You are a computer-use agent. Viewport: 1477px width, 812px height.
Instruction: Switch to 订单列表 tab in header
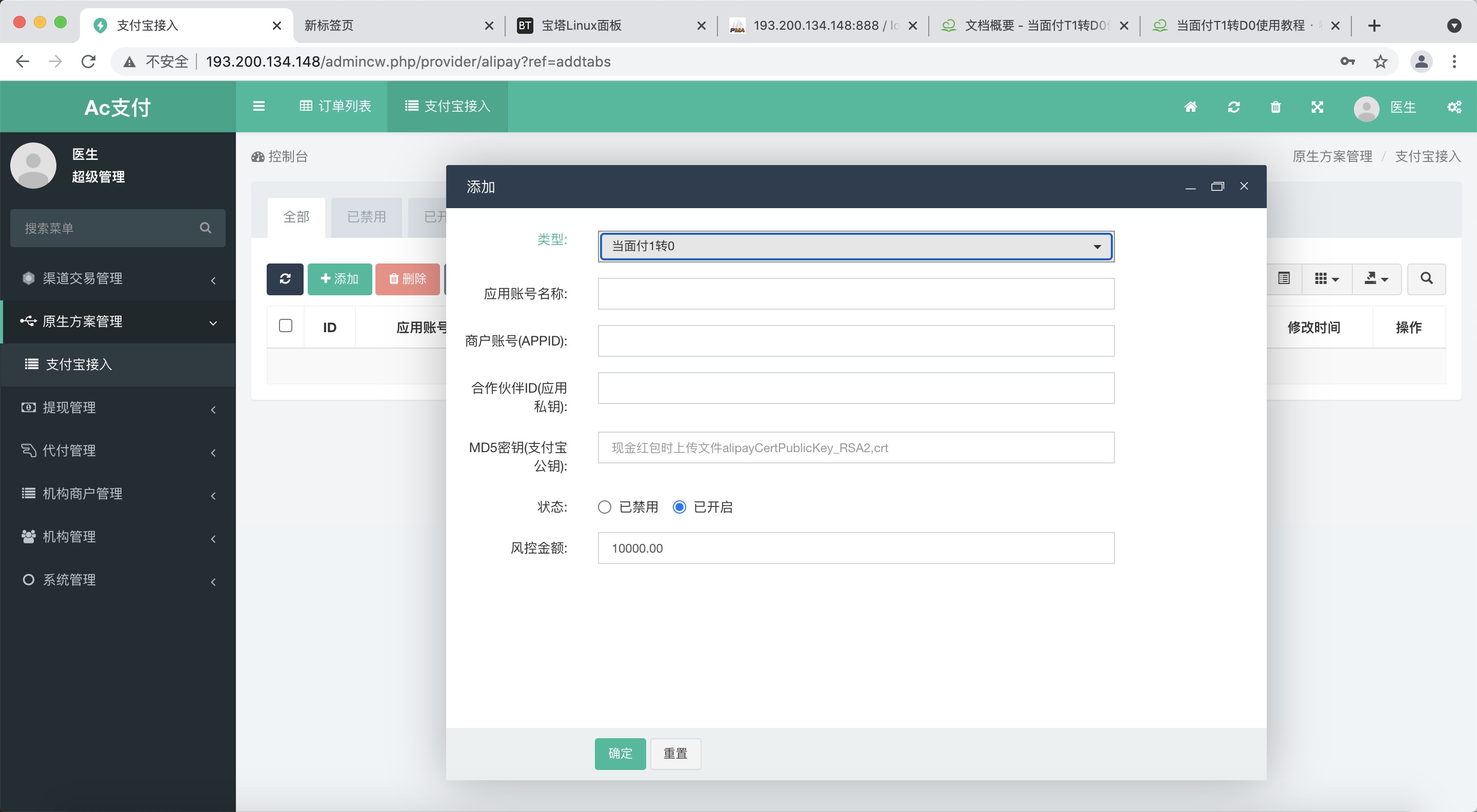click(x=335, y=106)
